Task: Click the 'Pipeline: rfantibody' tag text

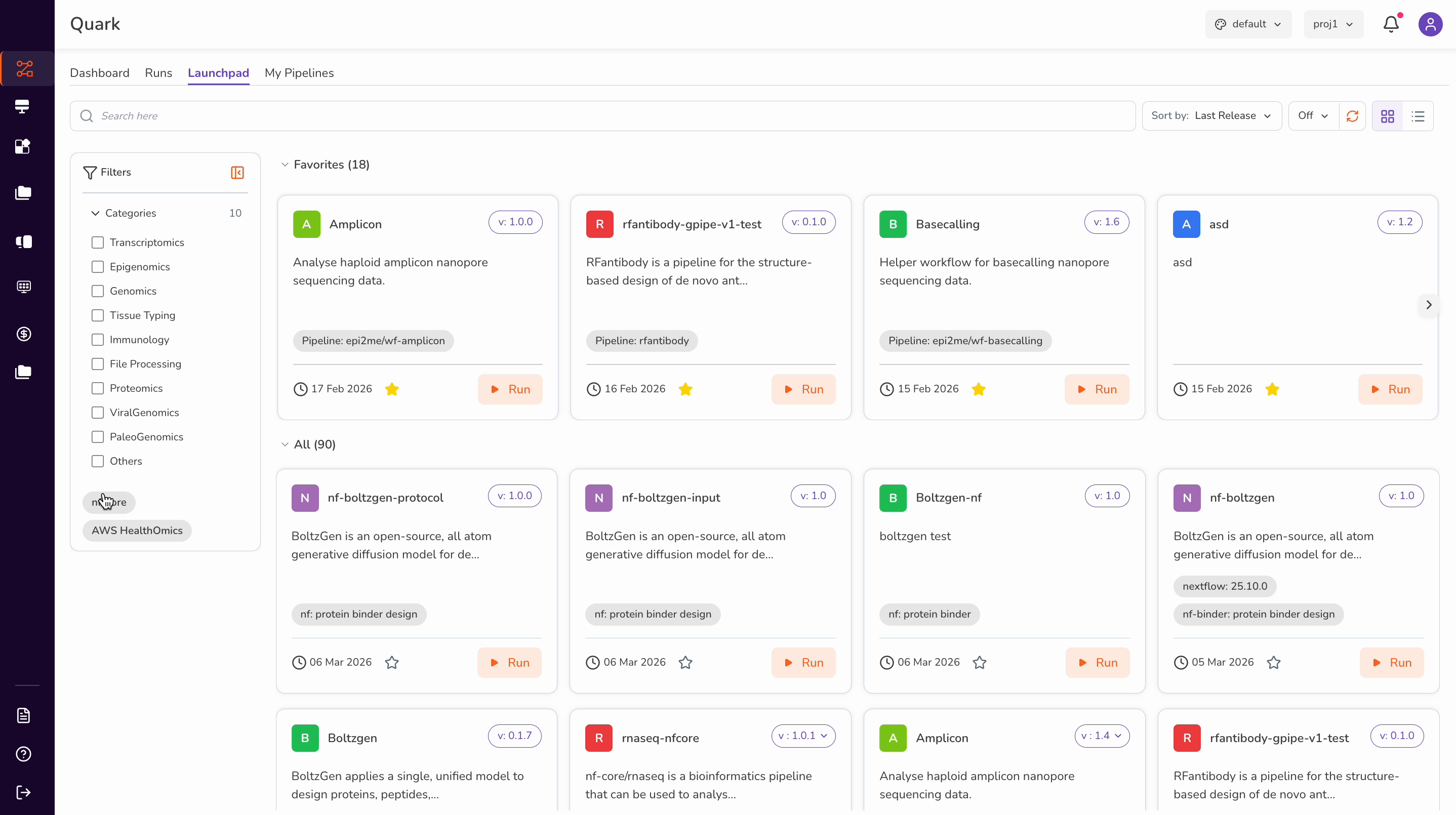Action: pyautogui.click(x=642, y=341)
